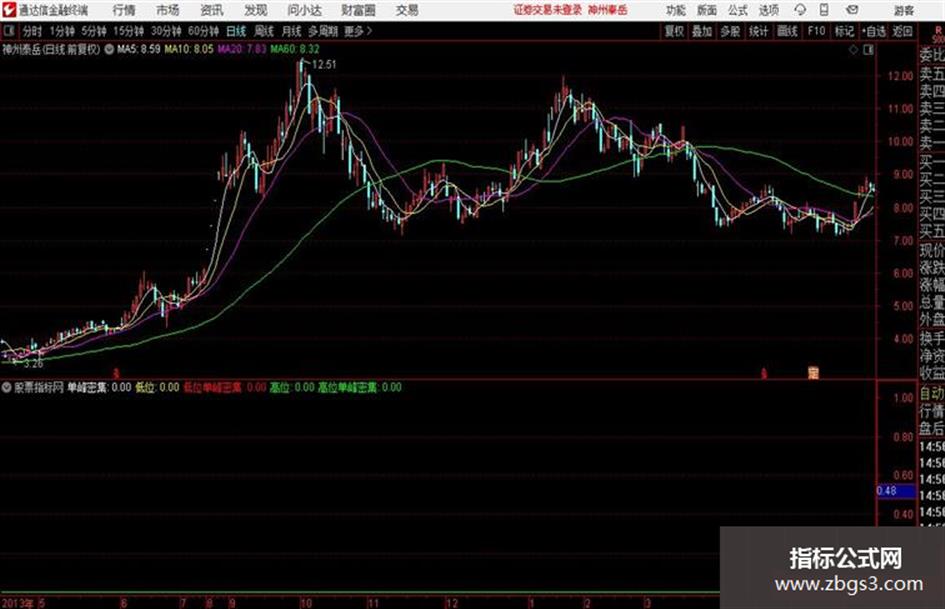Open the 公式 menu
The image size is (945, 609).
(x=738, y=10)
